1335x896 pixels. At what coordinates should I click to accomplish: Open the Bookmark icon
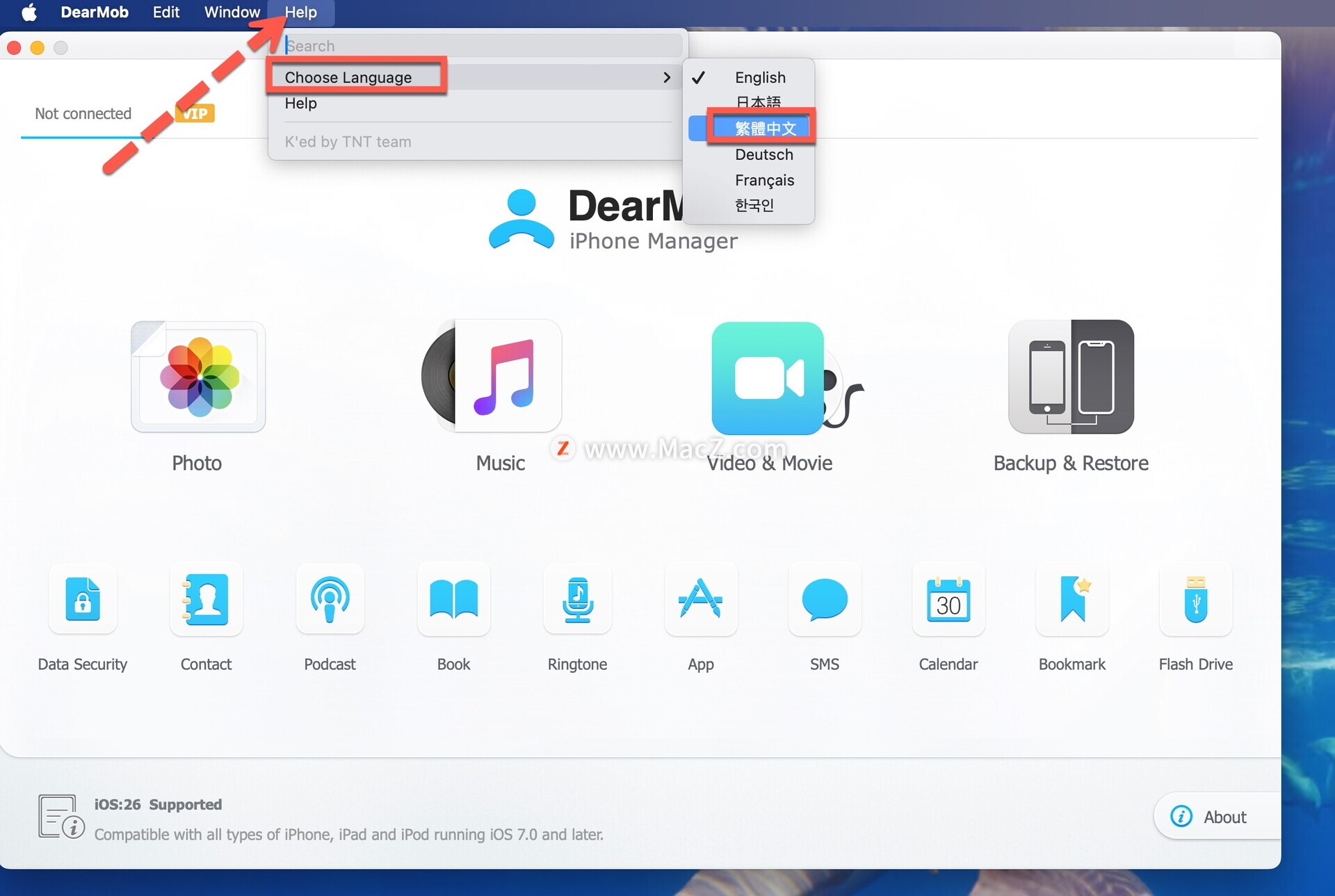click(1072, 598)
